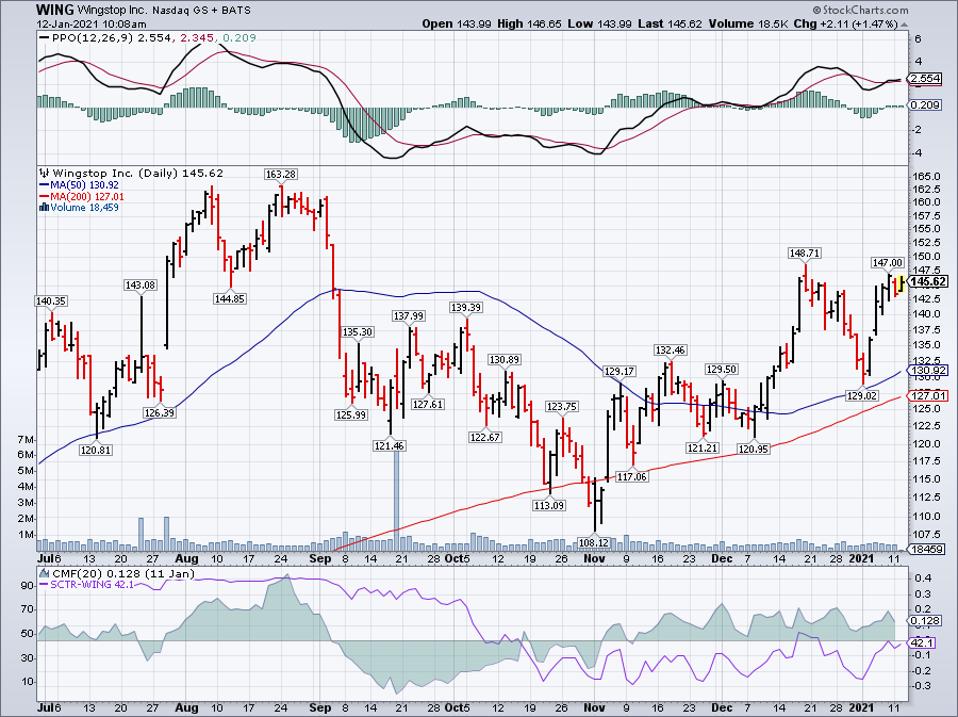Click the 130.89 high label
The width and height of the screenshot is (958, 717).
505,360
